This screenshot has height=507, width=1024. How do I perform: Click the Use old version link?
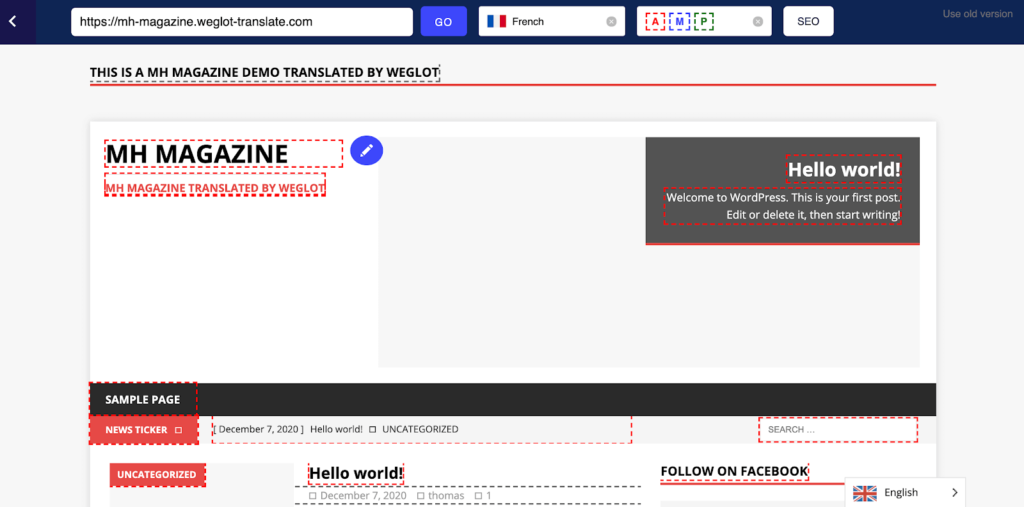pyautogui.click(x=978, y=14)
